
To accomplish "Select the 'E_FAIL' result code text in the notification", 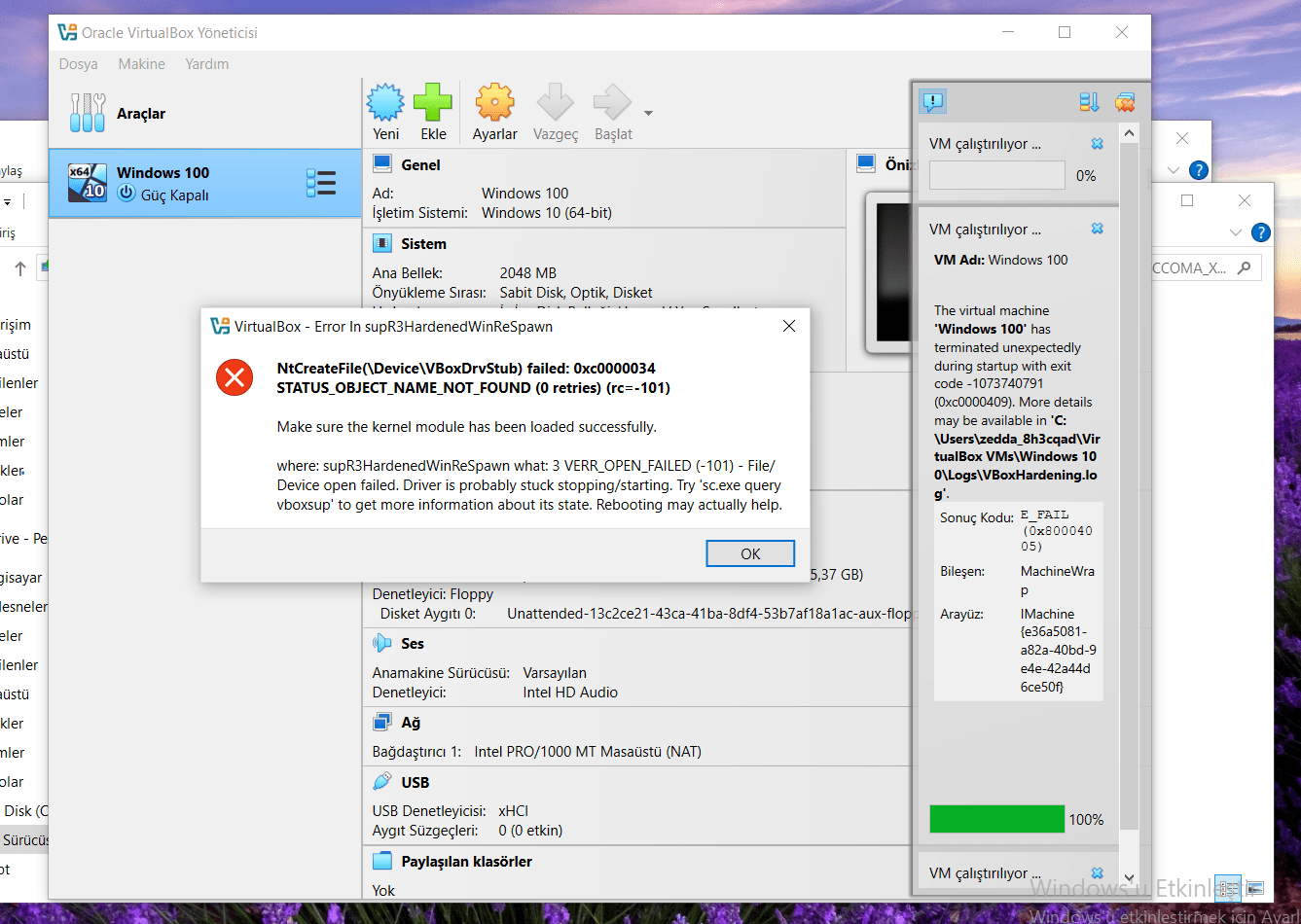I will [1045, 515].
